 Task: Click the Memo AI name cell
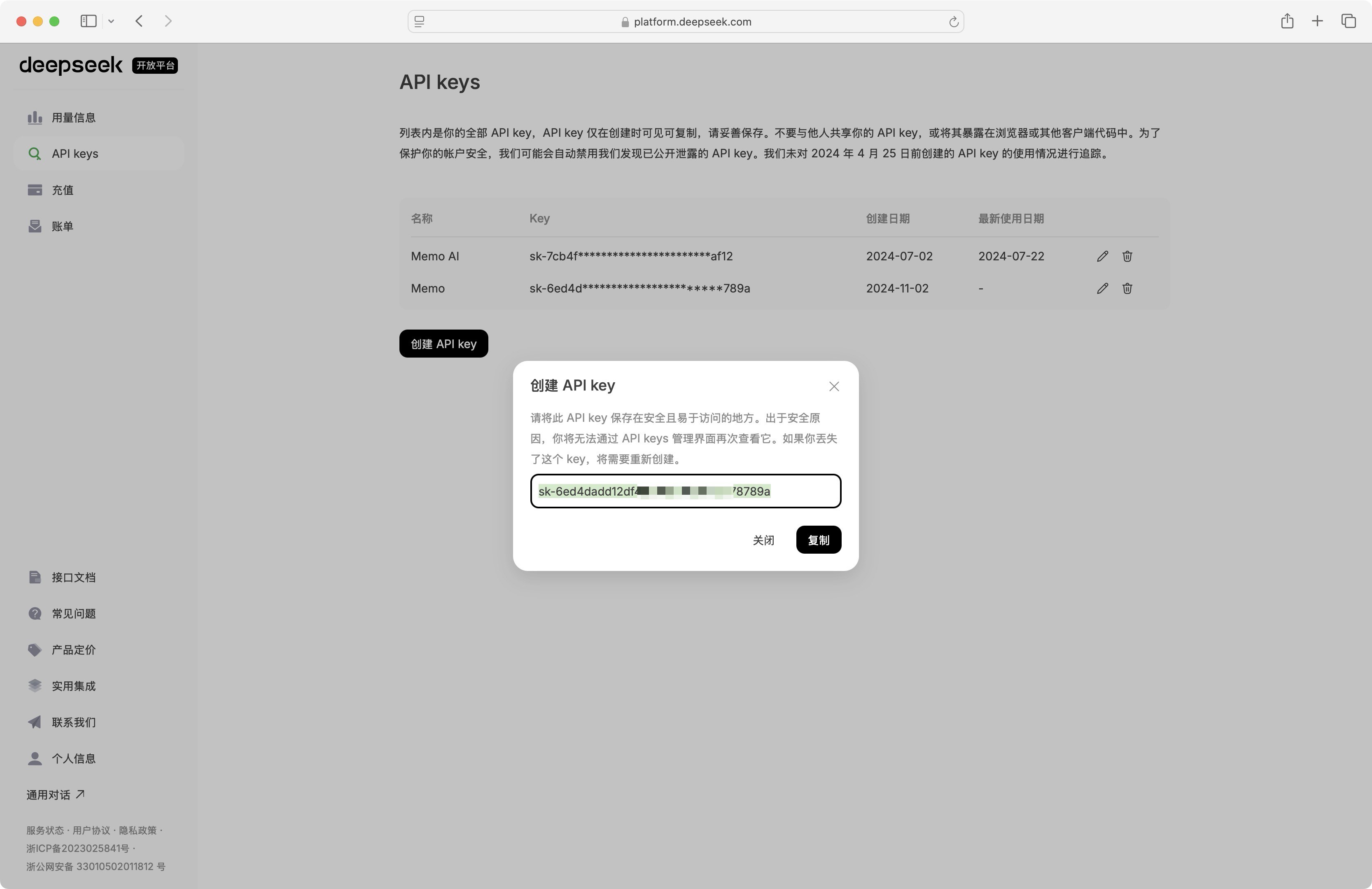coord(435,256)
